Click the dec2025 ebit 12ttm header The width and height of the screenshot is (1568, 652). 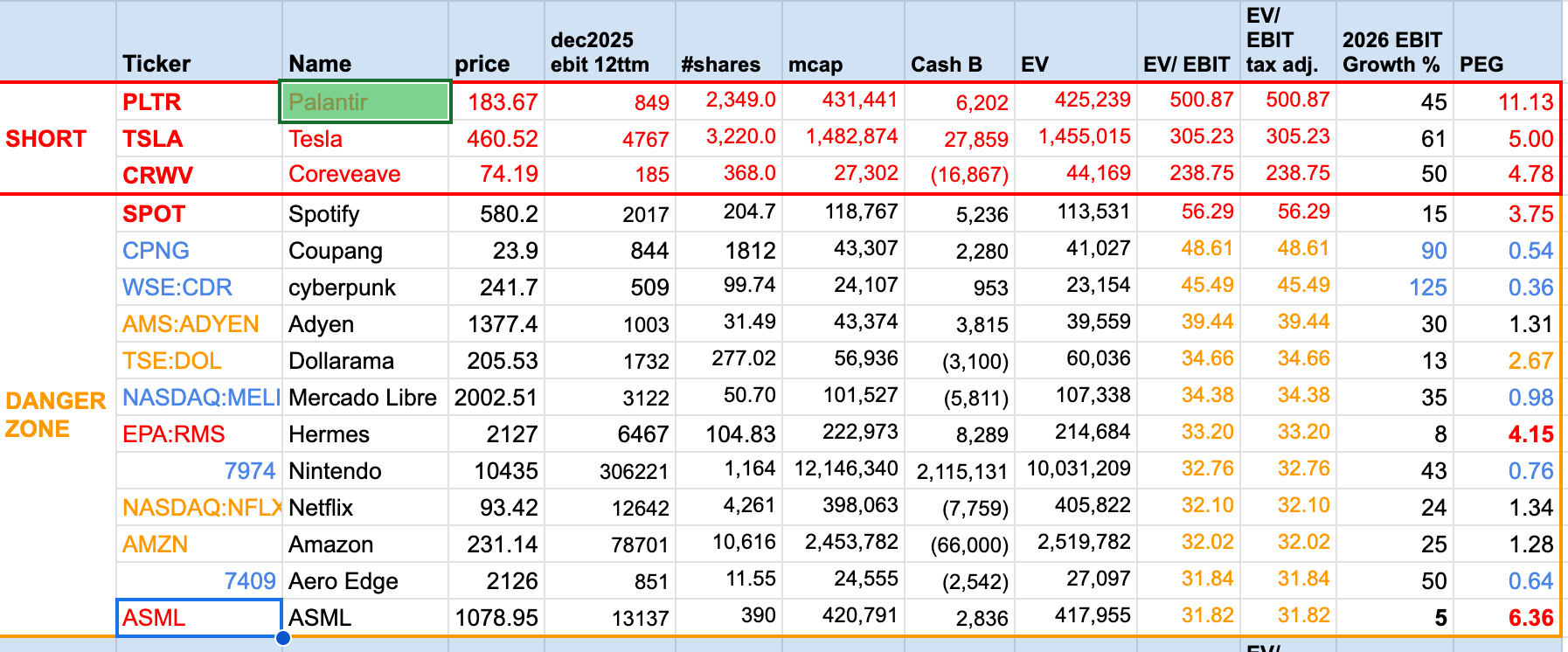tap(610, 42)
